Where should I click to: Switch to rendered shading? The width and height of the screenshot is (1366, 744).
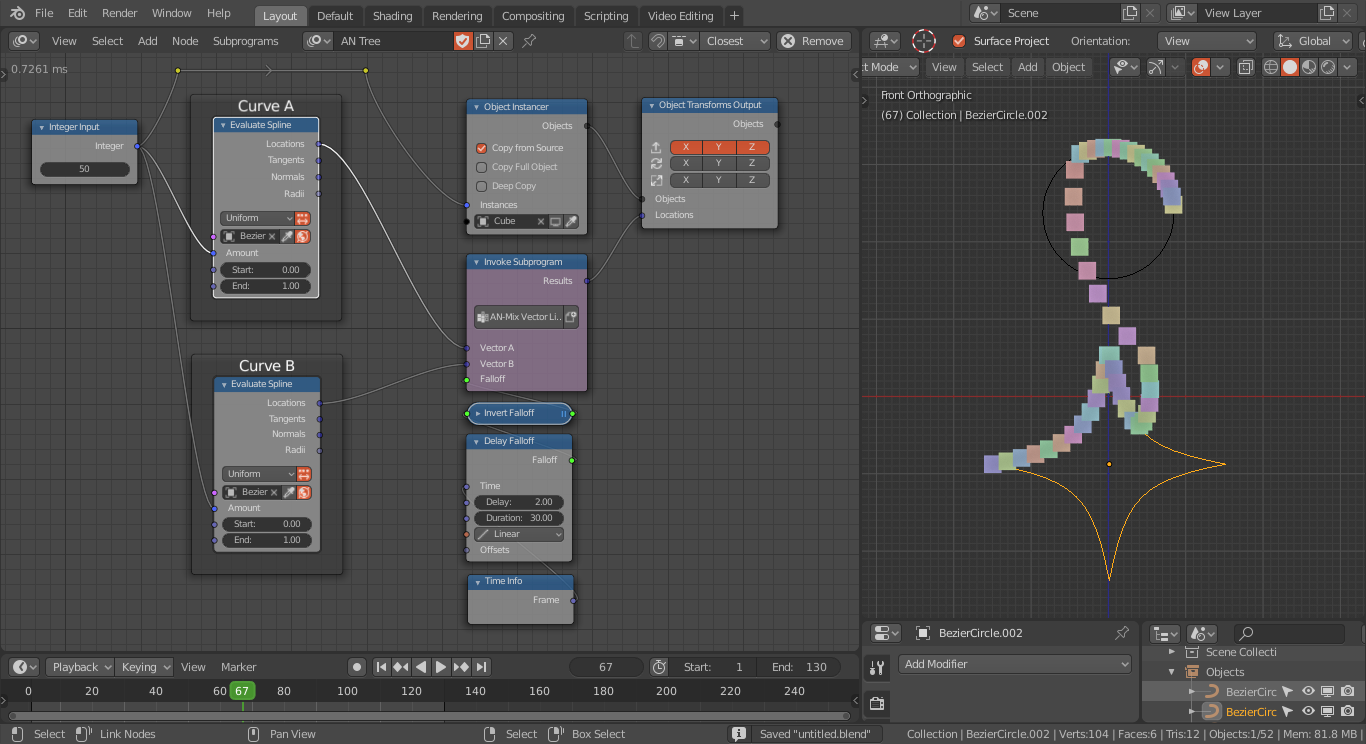point(1328,67)
